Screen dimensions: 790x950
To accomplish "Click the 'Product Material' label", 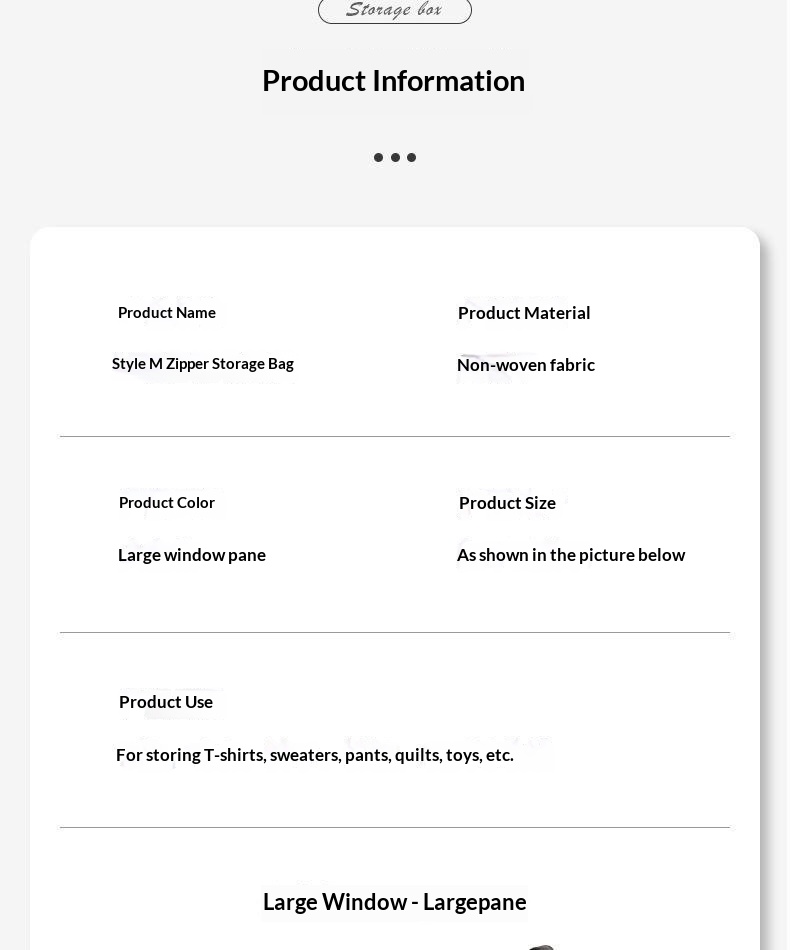I will pyautogui.click(x=524, y=313).
